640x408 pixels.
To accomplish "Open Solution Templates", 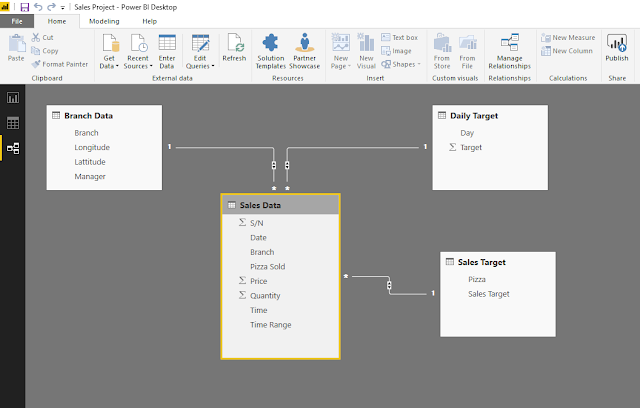I will click(271, 51).
